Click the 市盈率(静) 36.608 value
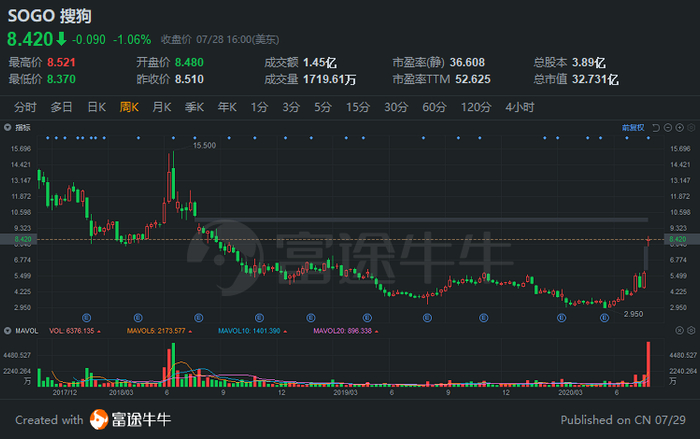 coord(467,63)
